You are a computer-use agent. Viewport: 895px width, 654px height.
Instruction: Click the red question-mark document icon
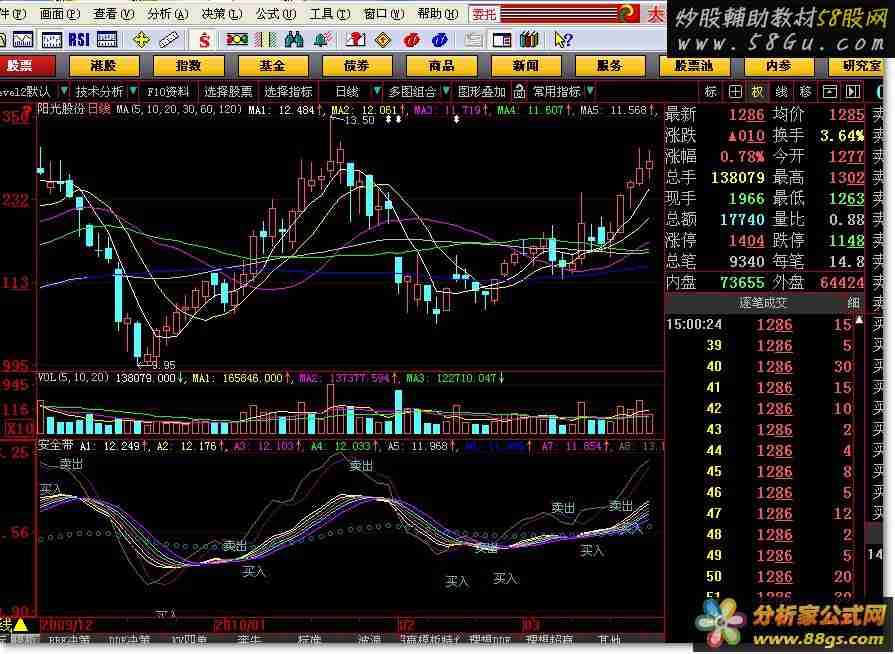[x=355, y=39]
